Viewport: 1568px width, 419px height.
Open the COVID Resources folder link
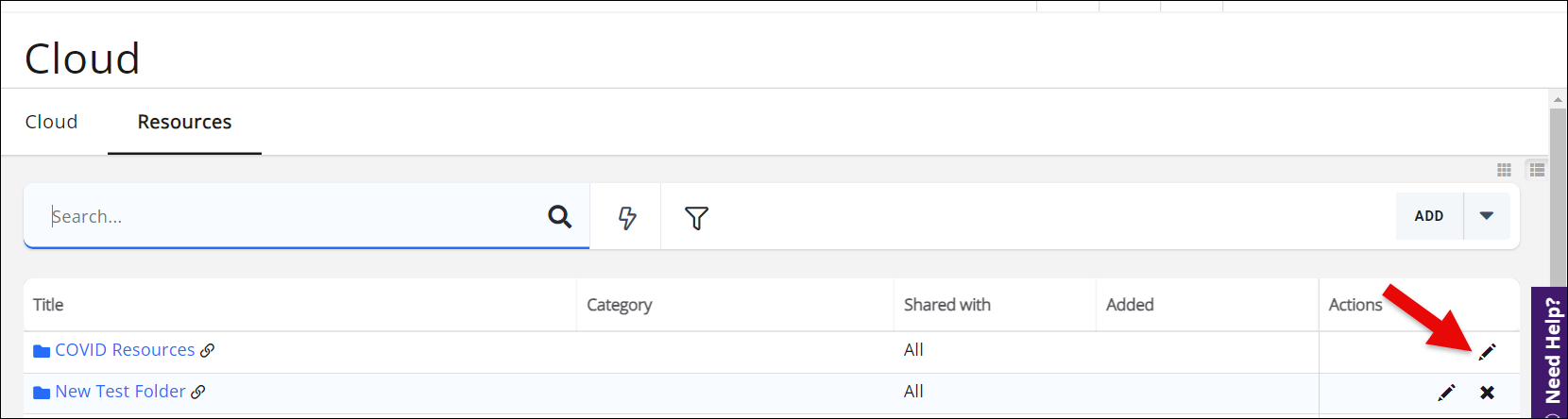125,350
